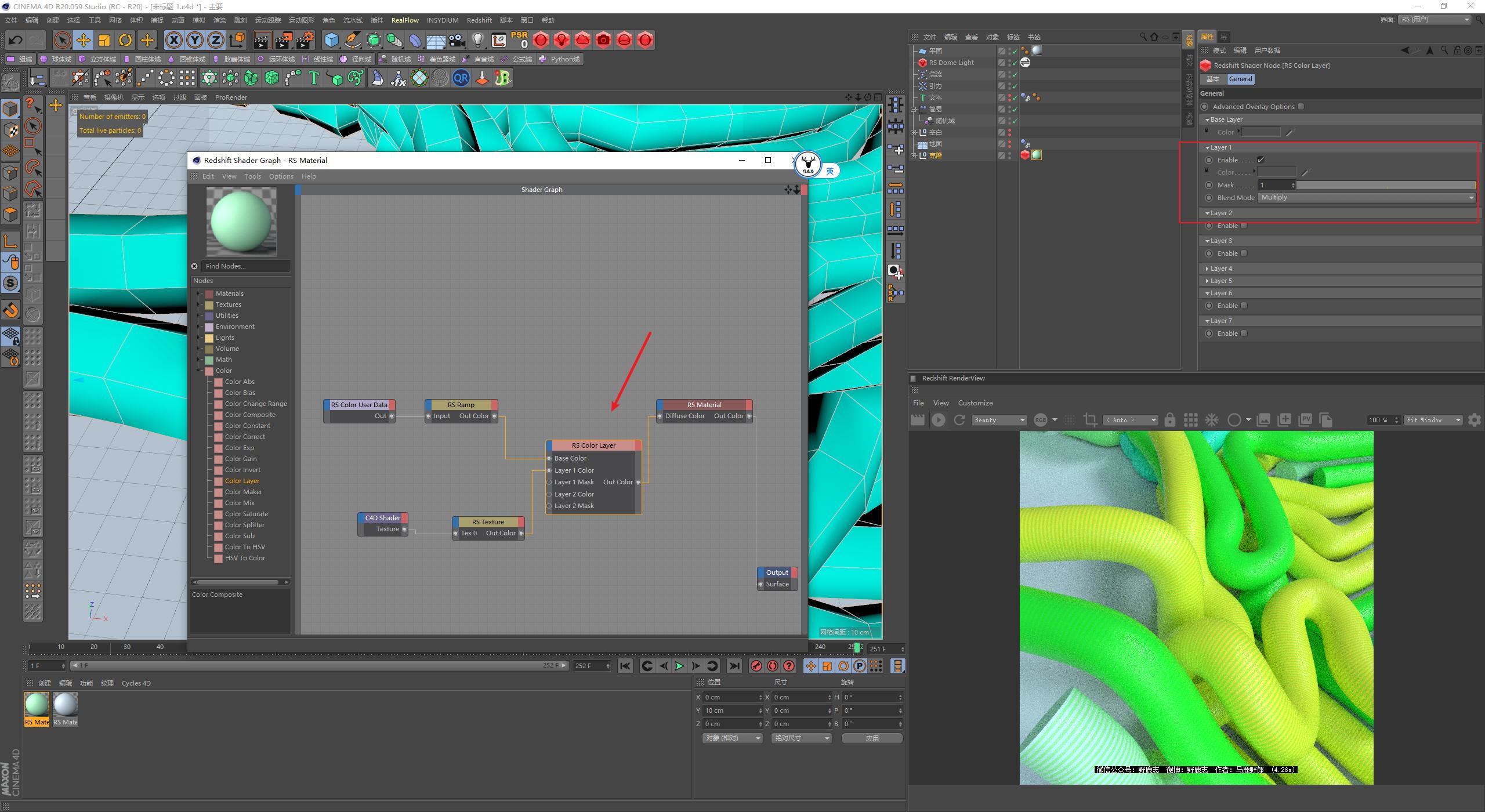
Task: Uncheck Enable for Layer 1
Action: click(x=1261, y=159)
